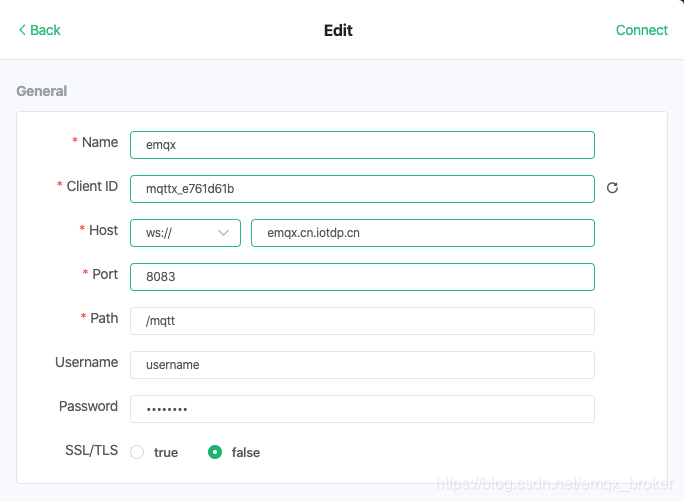Click the Host label
Image resolution: width=684 pixels, height=502 pixels.
coord(103,230)
